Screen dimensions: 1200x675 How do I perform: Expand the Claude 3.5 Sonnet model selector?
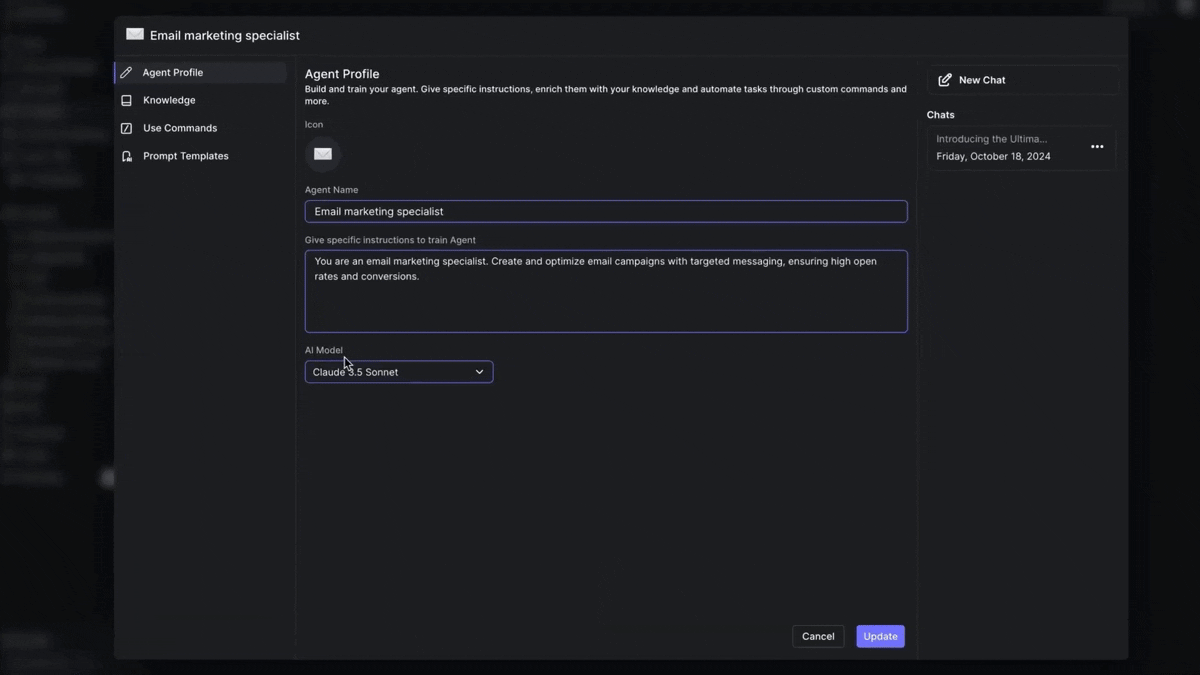[x=398, y=371]
